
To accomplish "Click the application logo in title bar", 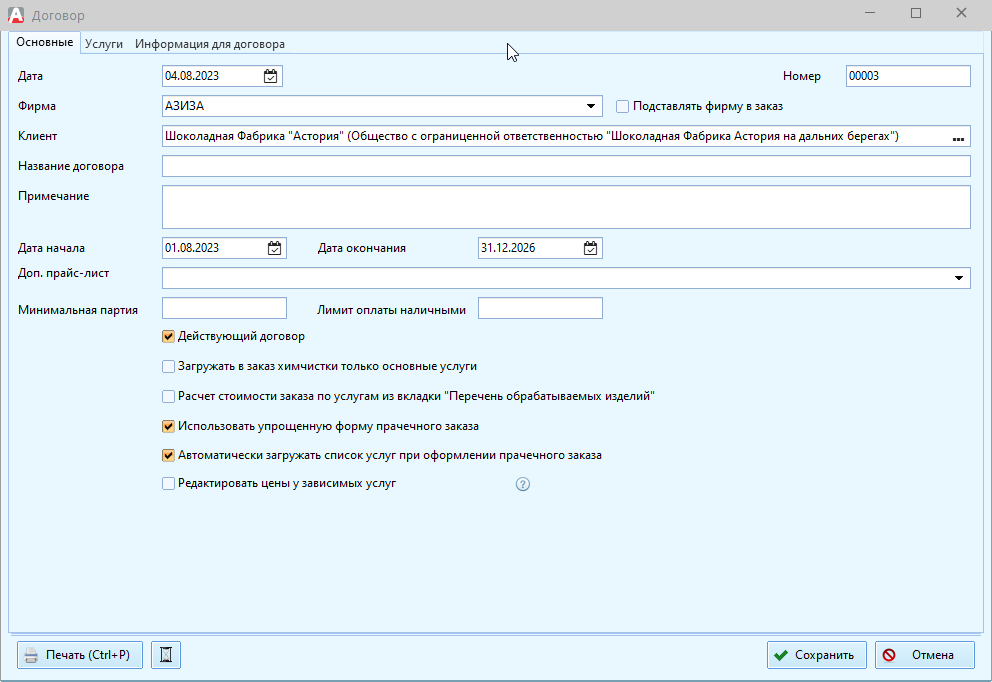I will 16,15.
